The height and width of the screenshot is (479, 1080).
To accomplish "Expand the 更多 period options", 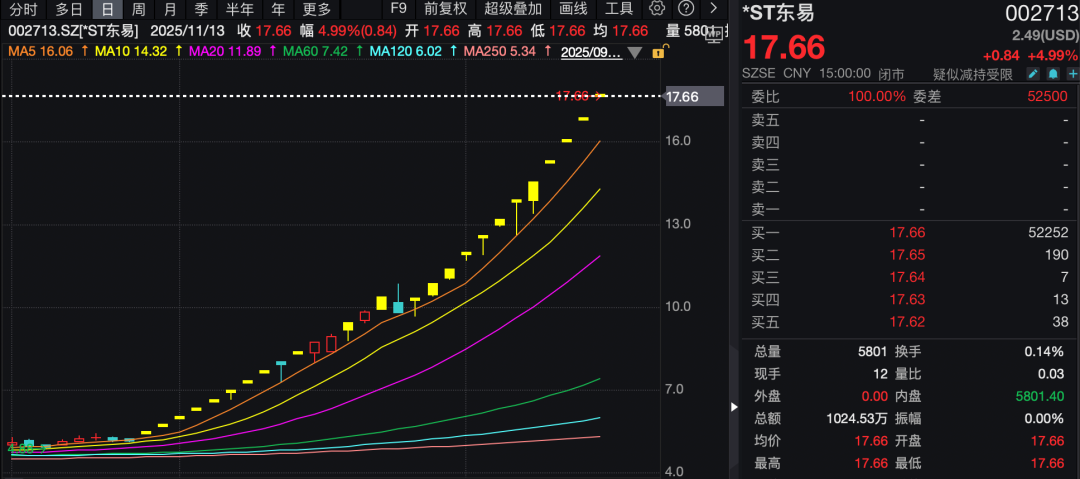I will pyautogui.click(x=316, y=9).
